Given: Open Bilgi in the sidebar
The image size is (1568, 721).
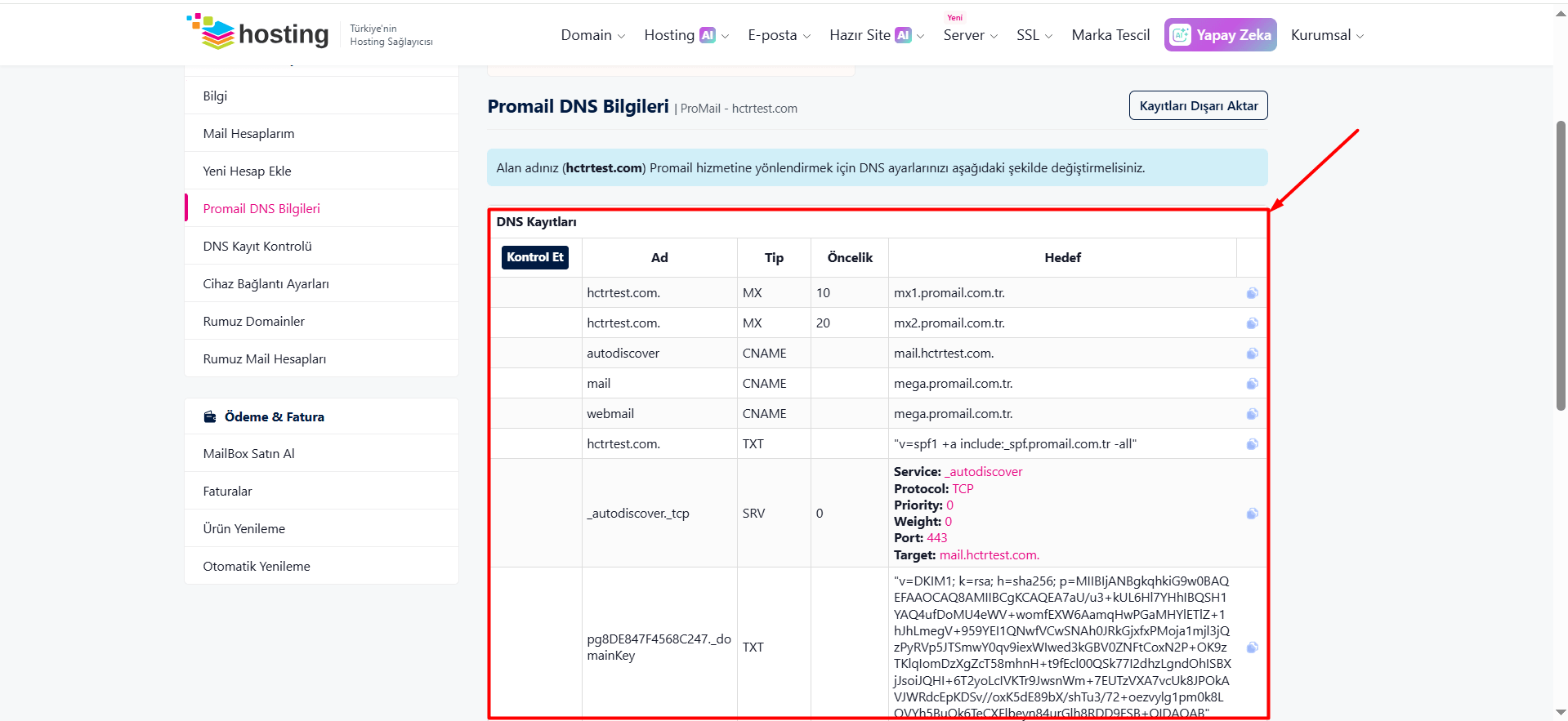Looking at the screenshot, I should coord(321,96).
